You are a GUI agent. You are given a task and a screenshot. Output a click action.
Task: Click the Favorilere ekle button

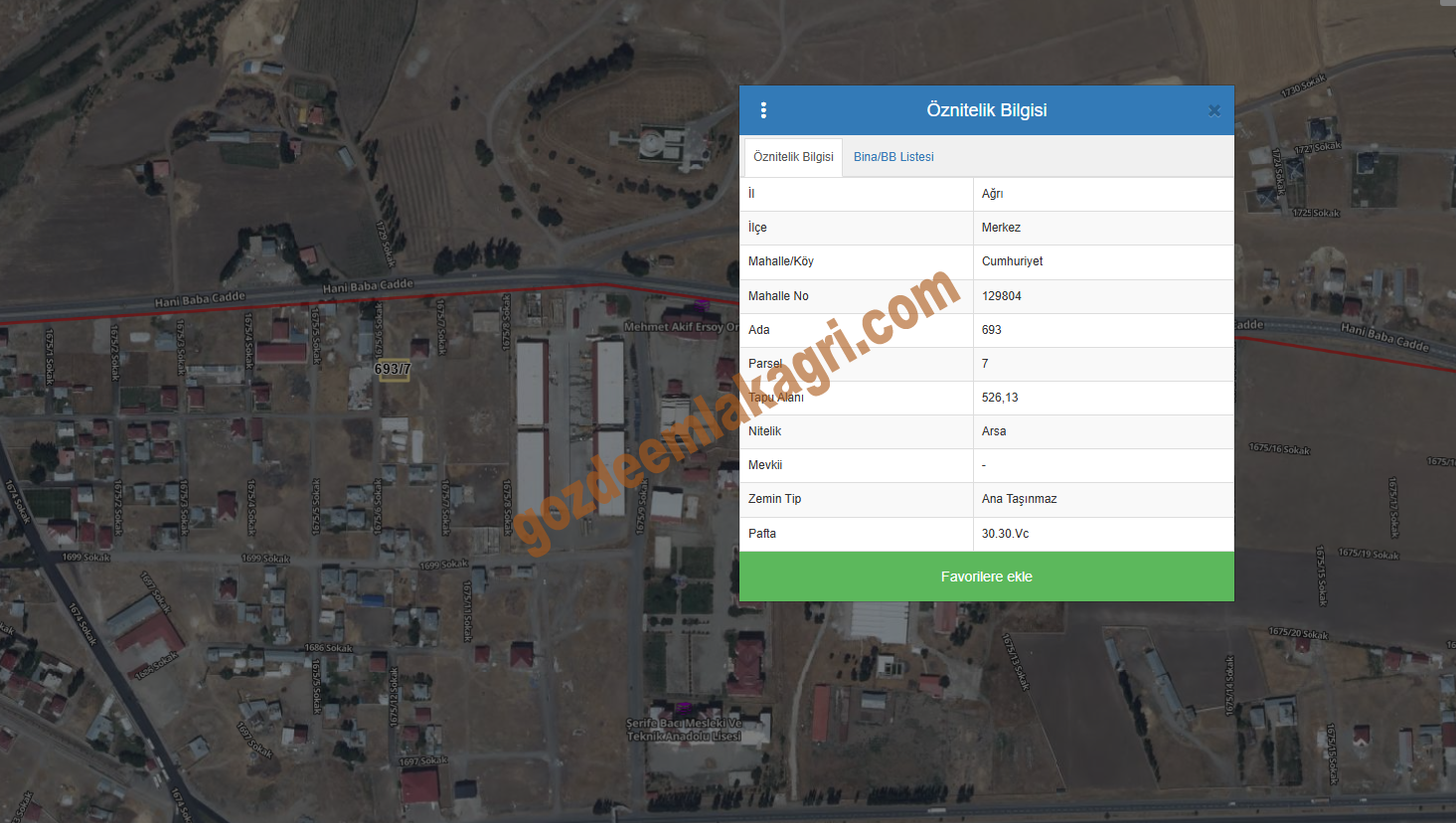point(987,576)
